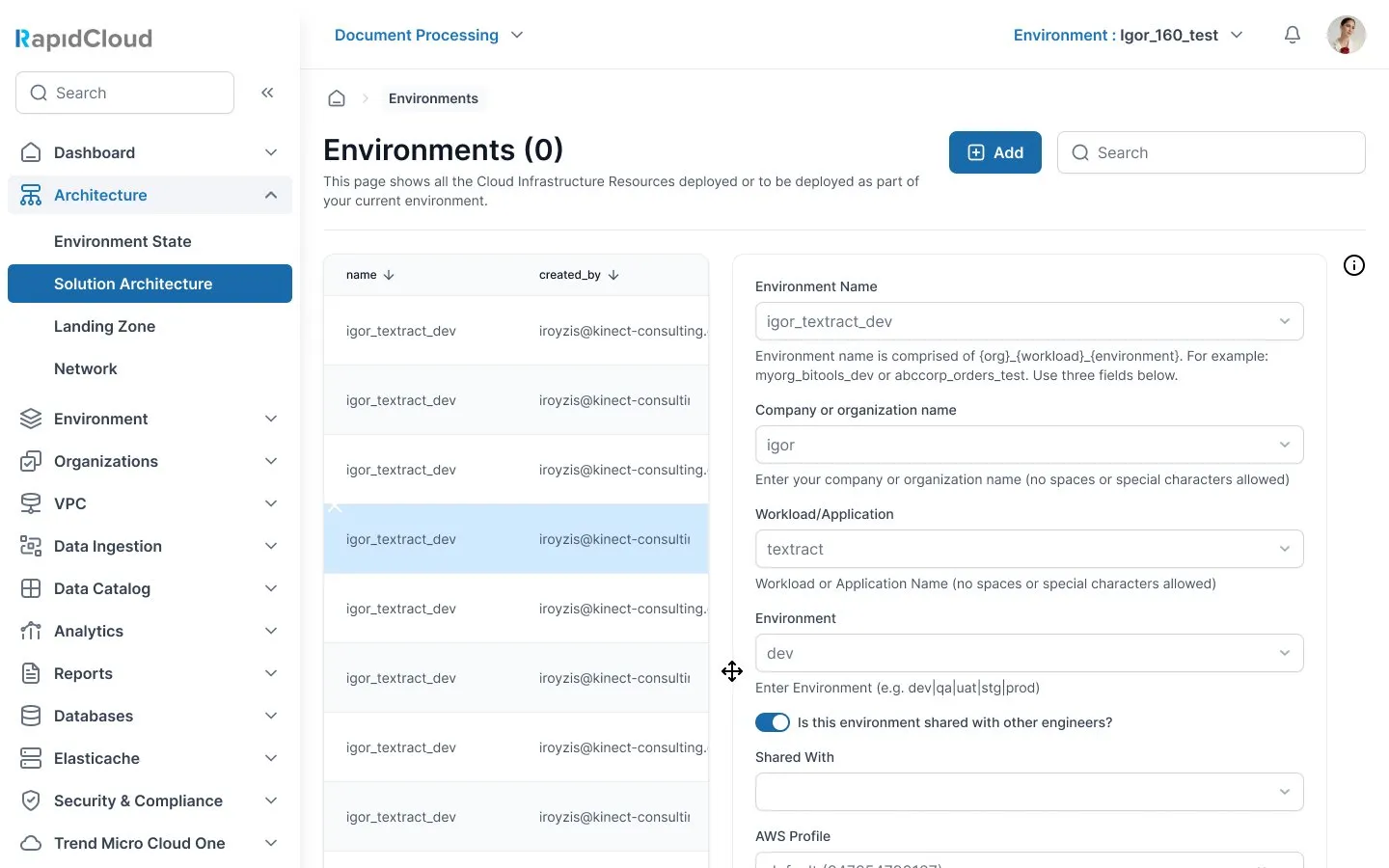Open the Environment selector in header
Viewport: 1389px width, 868px height.
[1128, 35]
